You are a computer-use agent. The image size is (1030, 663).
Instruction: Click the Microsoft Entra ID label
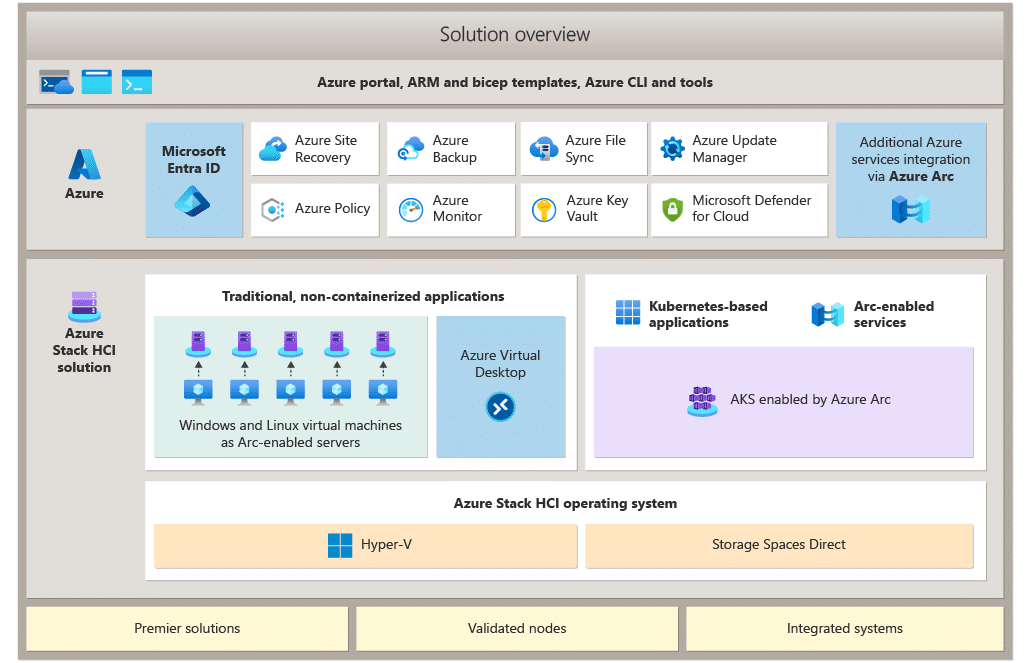tap(194, 160)
